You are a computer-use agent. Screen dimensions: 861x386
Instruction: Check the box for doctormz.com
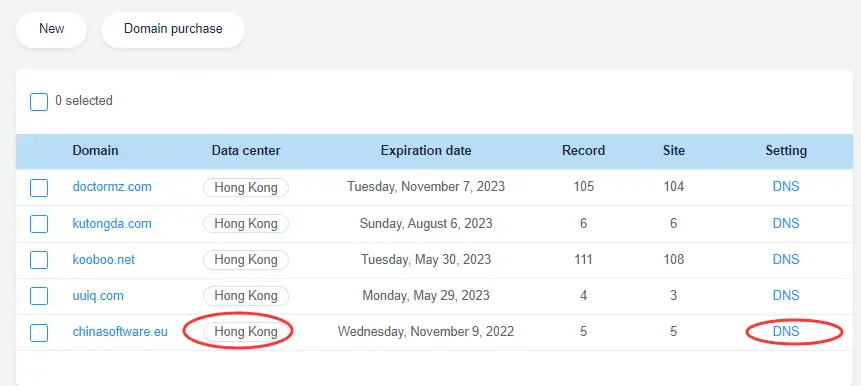[39, 188]
